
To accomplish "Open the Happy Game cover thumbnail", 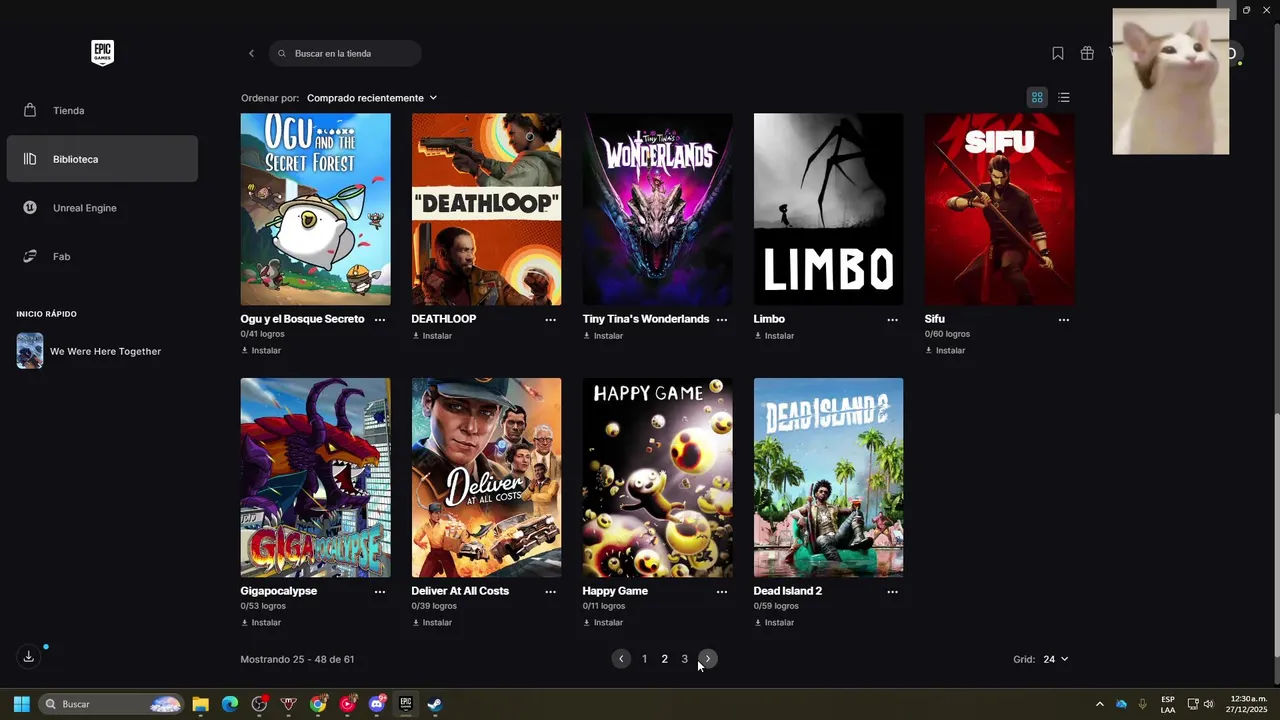I will [657, 477].
